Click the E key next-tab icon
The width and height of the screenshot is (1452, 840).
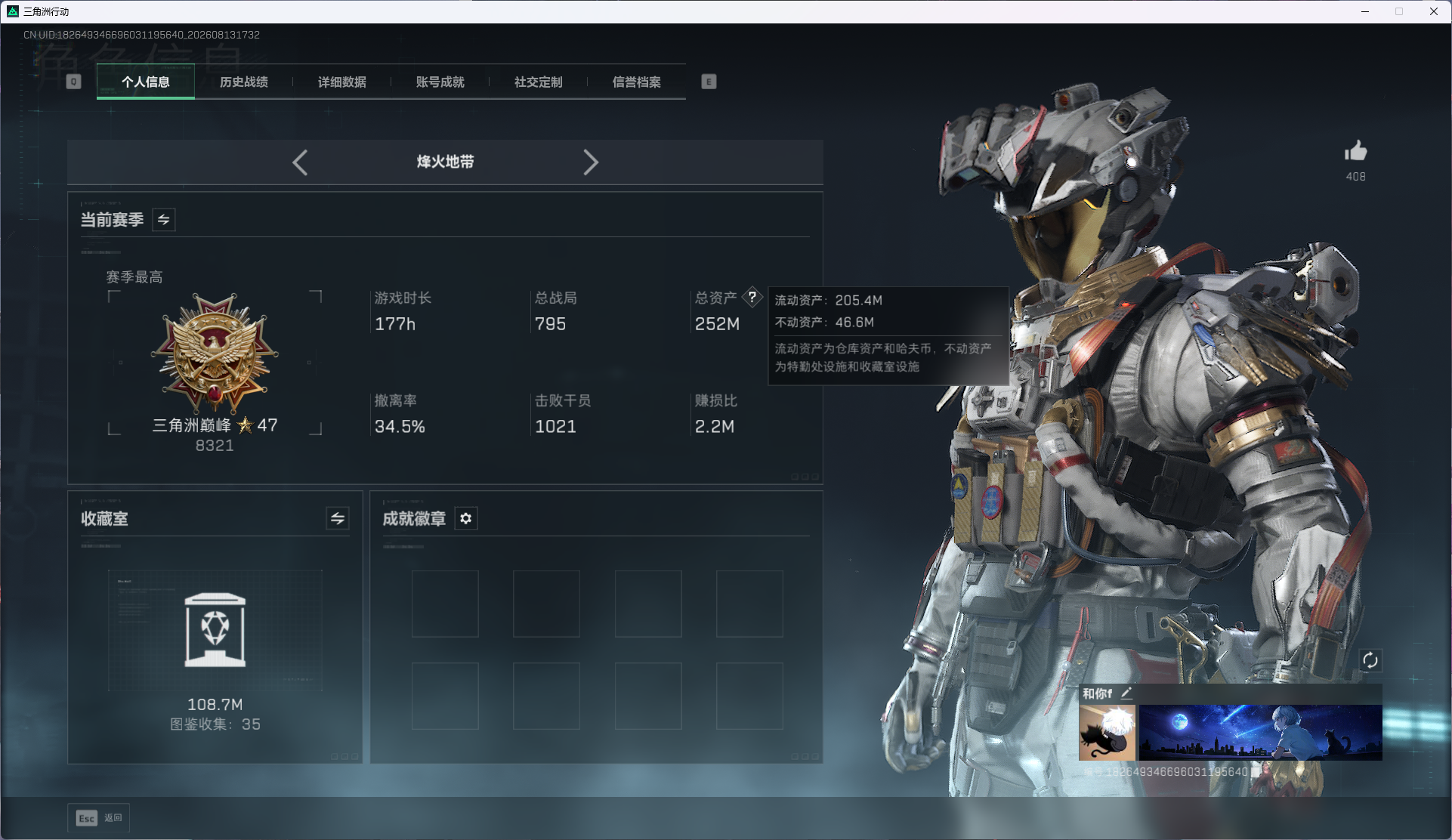pyautogui.click(x=709, y=82)
